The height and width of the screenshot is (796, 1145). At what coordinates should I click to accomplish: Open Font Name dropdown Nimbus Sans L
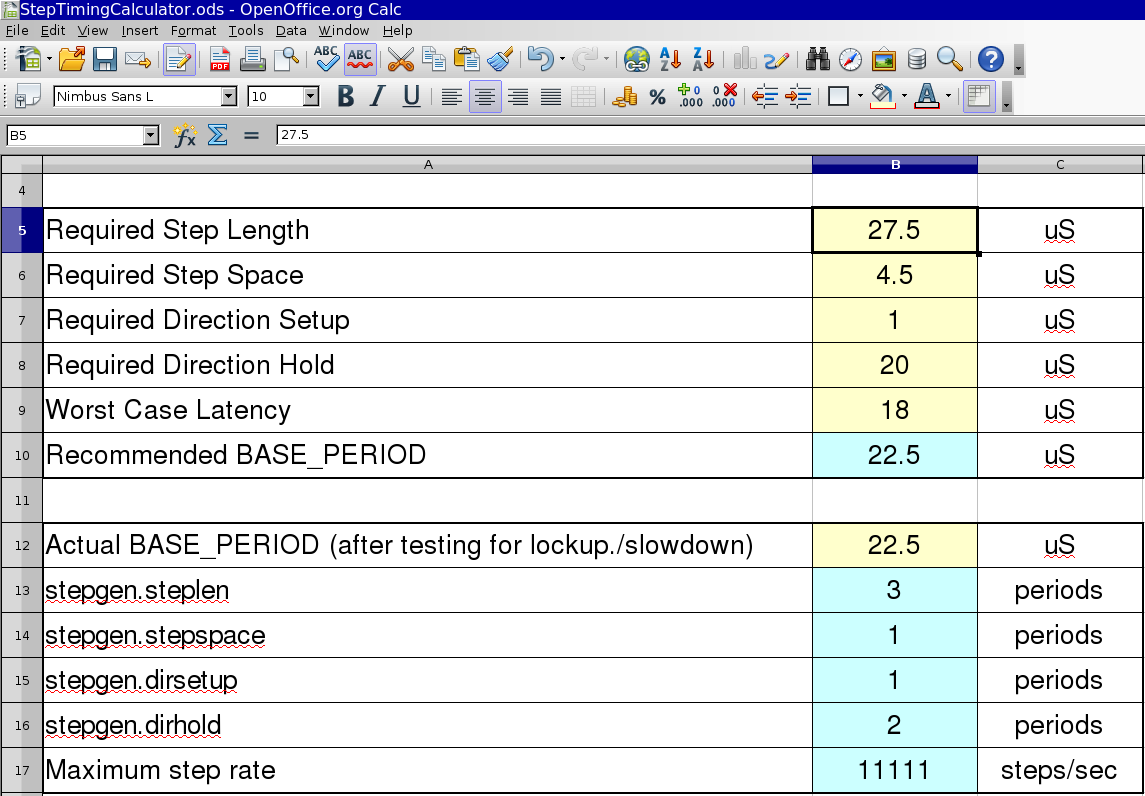tap(229, 96)
